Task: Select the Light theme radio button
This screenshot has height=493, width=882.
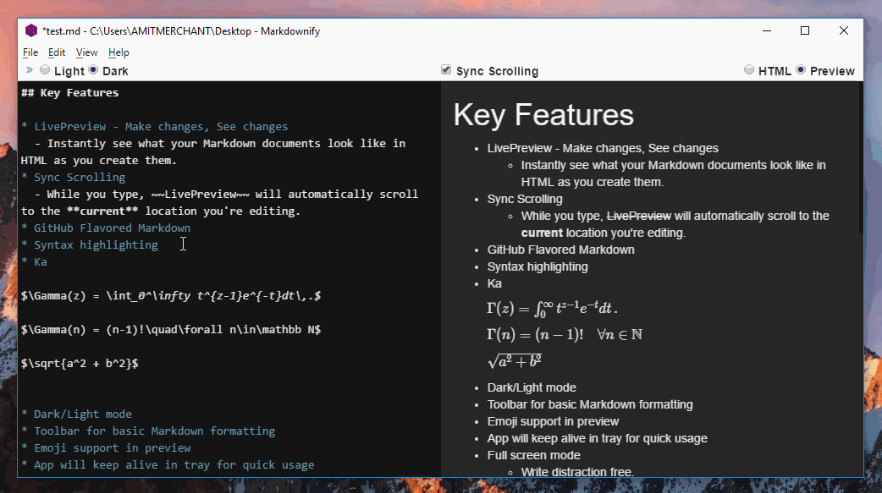Action: click(44, 70)
